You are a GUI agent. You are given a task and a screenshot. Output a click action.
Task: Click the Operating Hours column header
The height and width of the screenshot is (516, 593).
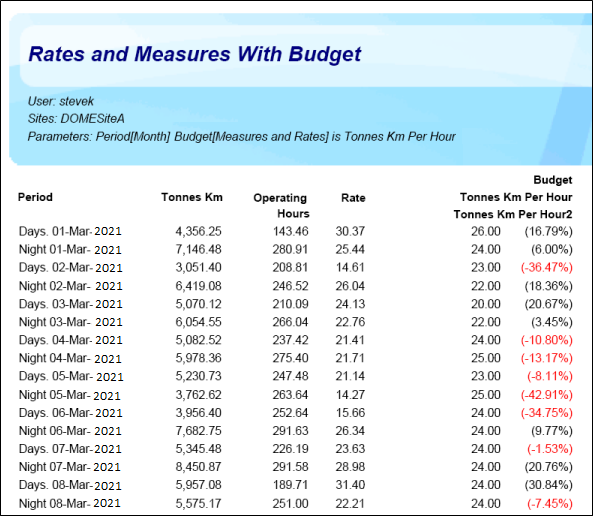tap(281, 205)
